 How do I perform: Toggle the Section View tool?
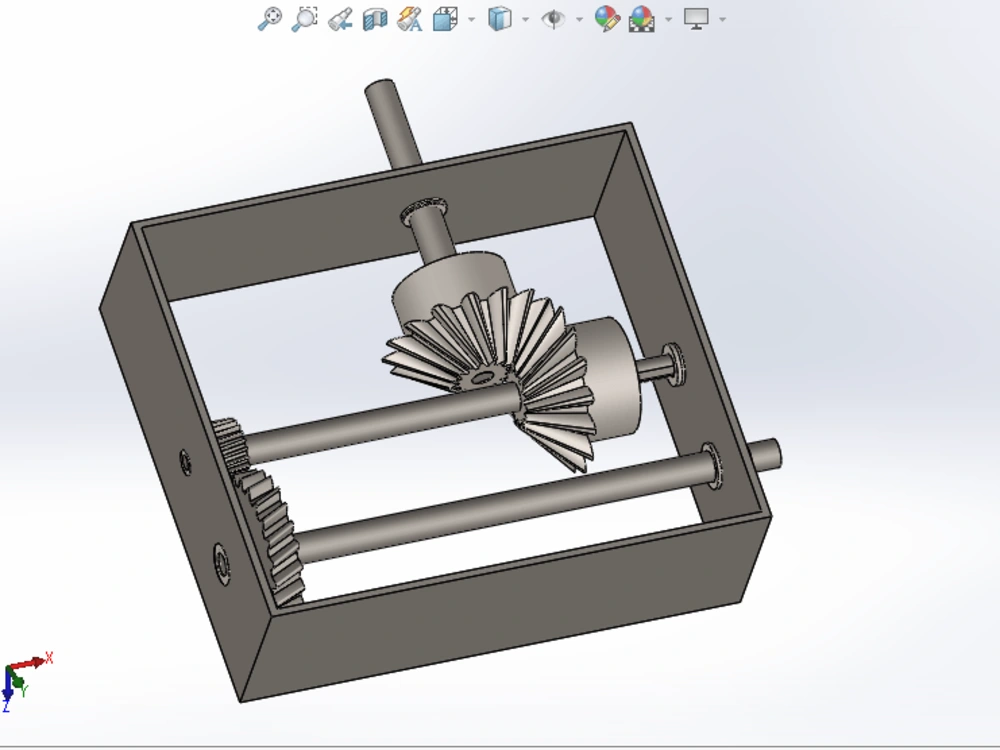(x=375, y=18)
